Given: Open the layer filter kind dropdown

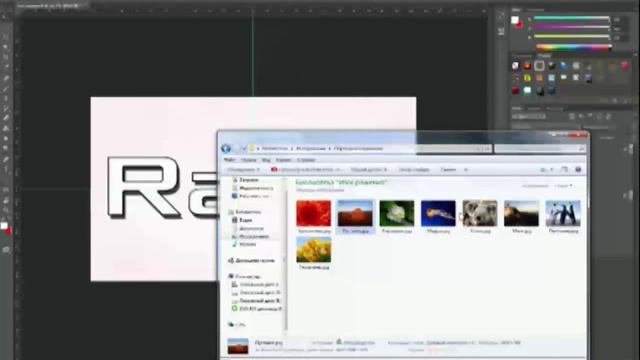Looking at the screenshot, I should (529, 116).
